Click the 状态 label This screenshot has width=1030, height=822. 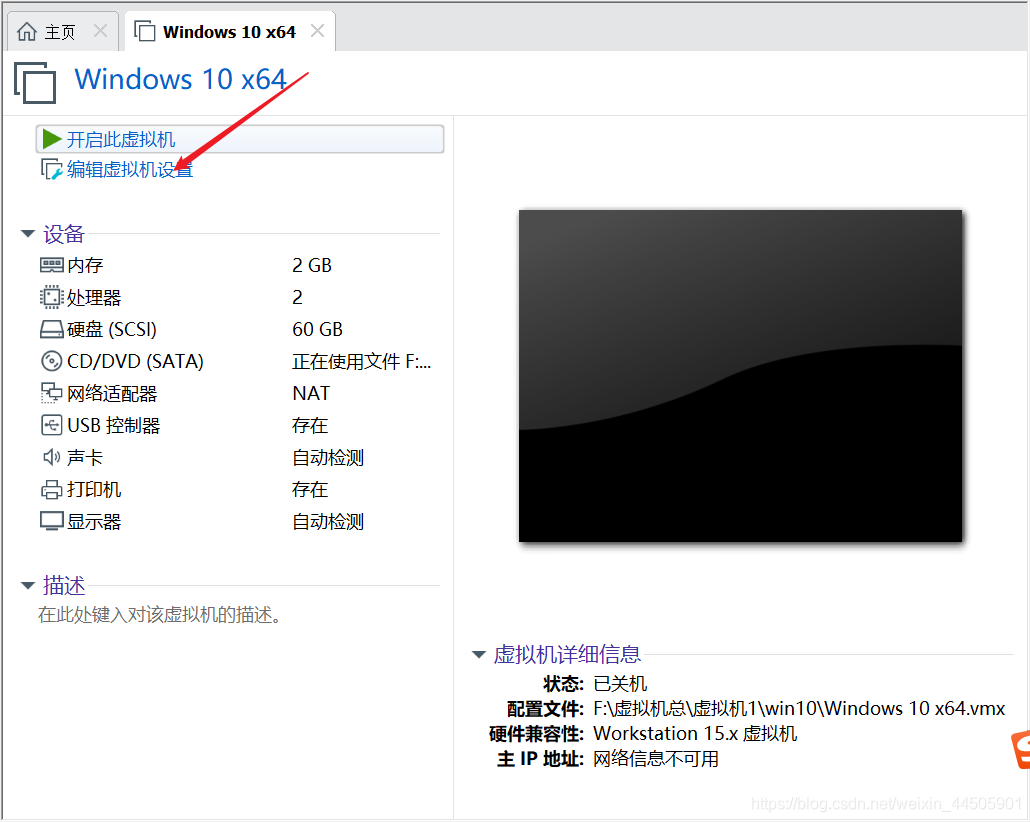[564, 684]
